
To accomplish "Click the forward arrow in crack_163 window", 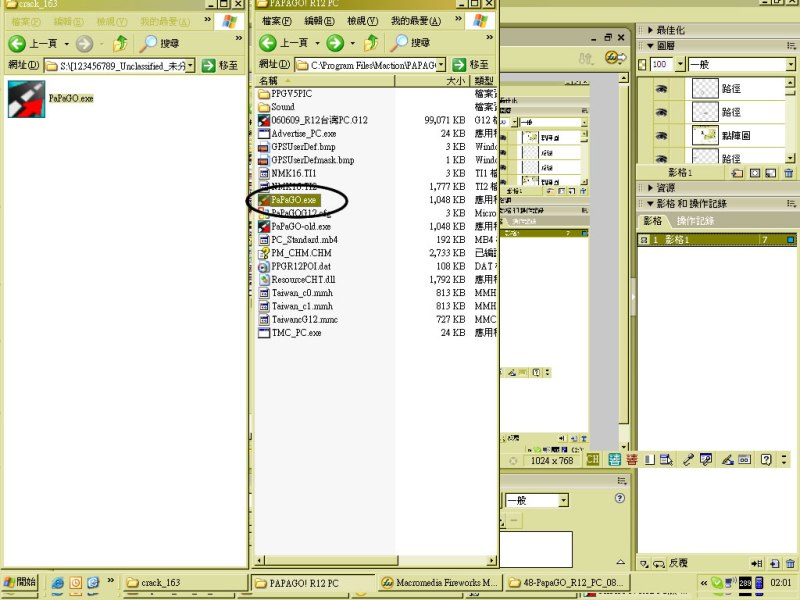I will pyautogui.click(x=84, y=43).
